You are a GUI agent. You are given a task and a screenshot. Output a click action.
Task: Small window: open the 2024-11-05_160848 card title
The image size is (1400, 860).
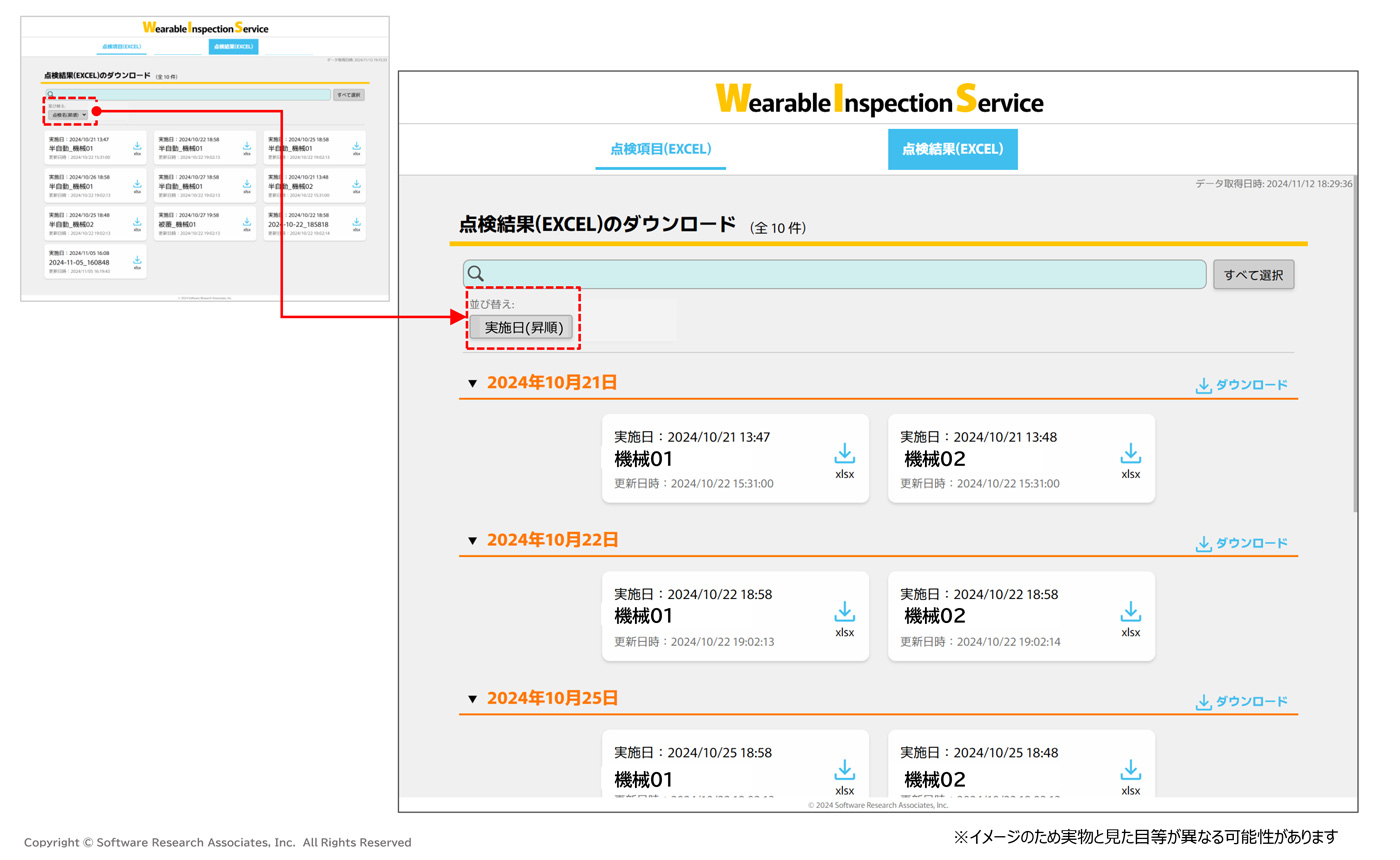[x=79, y=262]
